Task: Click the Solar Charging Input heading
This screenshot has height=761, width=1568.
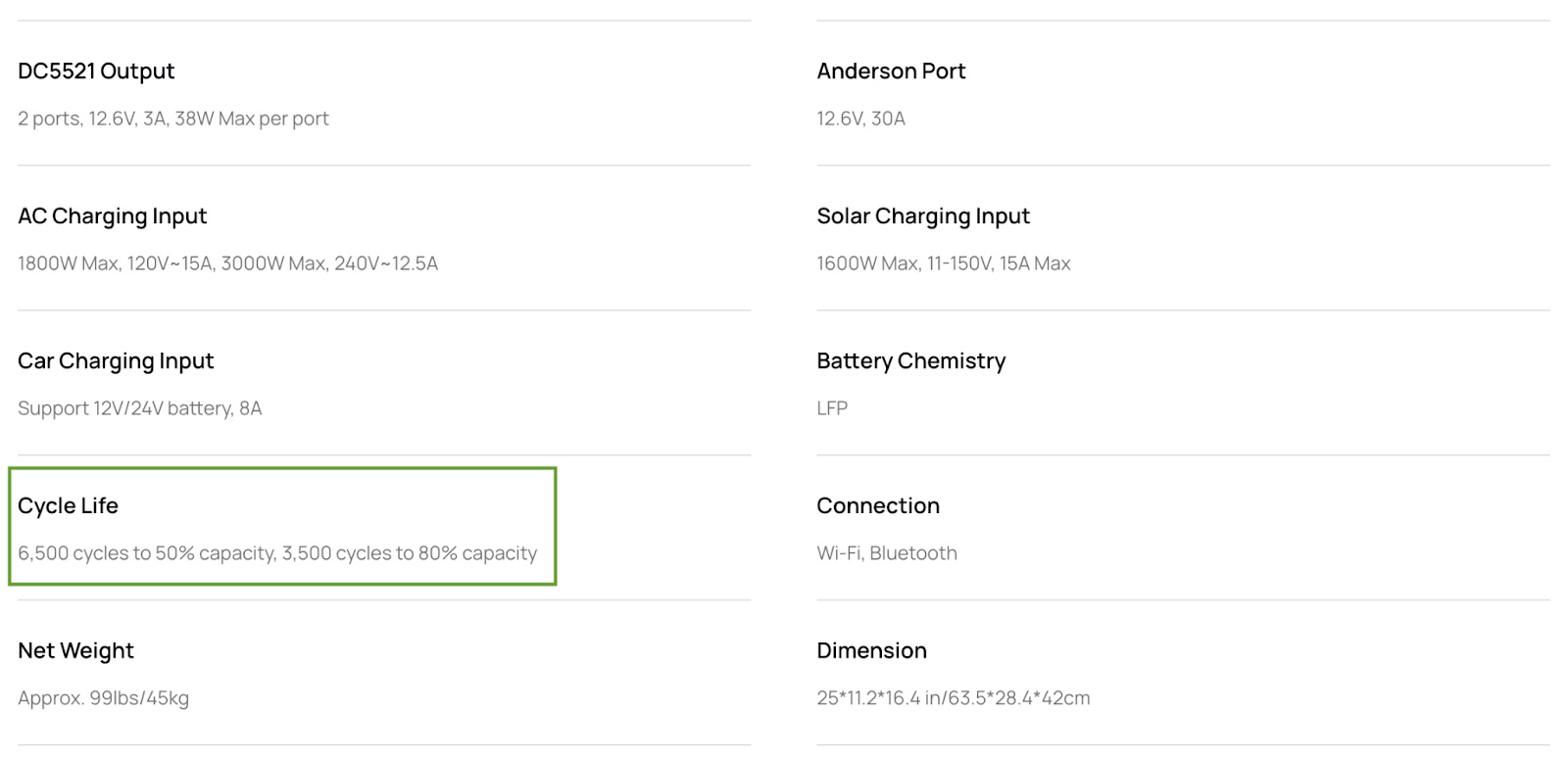Action: coord(923,216)
